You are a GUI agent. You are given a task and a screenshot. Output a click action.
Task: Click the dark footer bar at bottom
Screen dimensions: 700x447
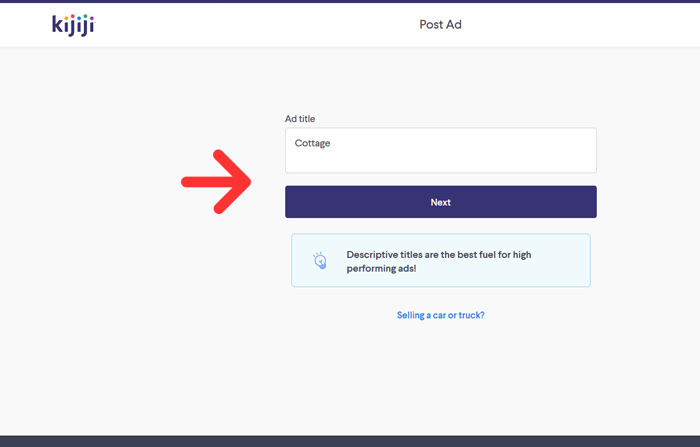(x=350, y=441)
